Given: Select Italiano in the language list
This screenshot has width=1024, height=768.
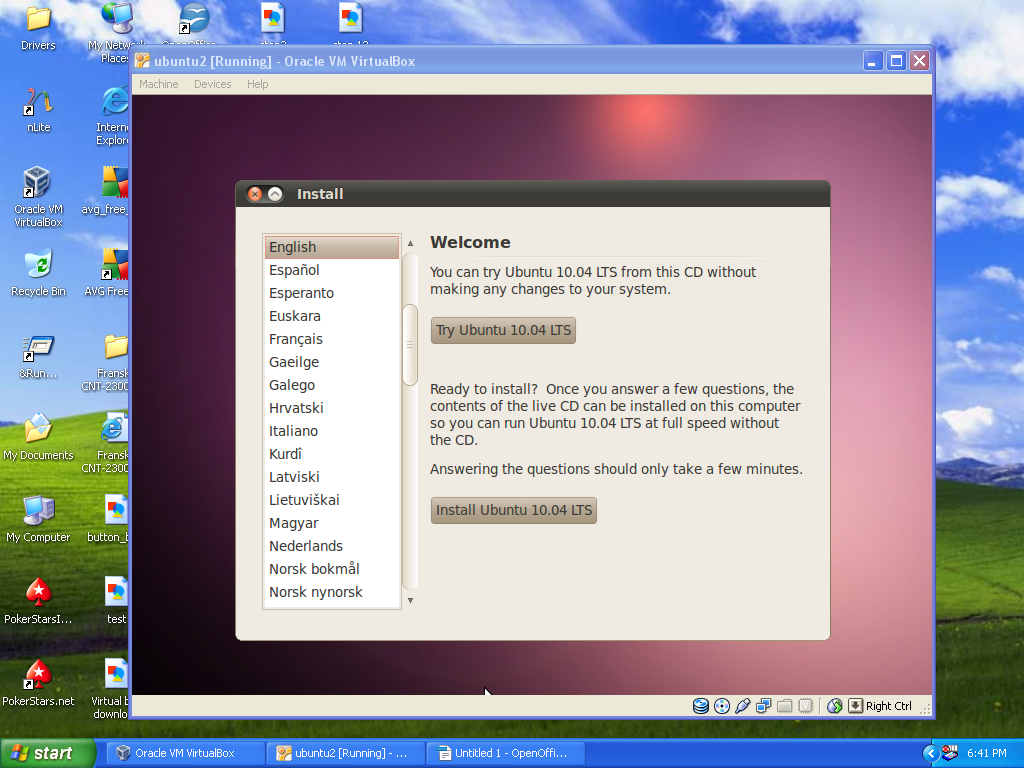Looking at the screenshot, I should (x=332, y=431).
